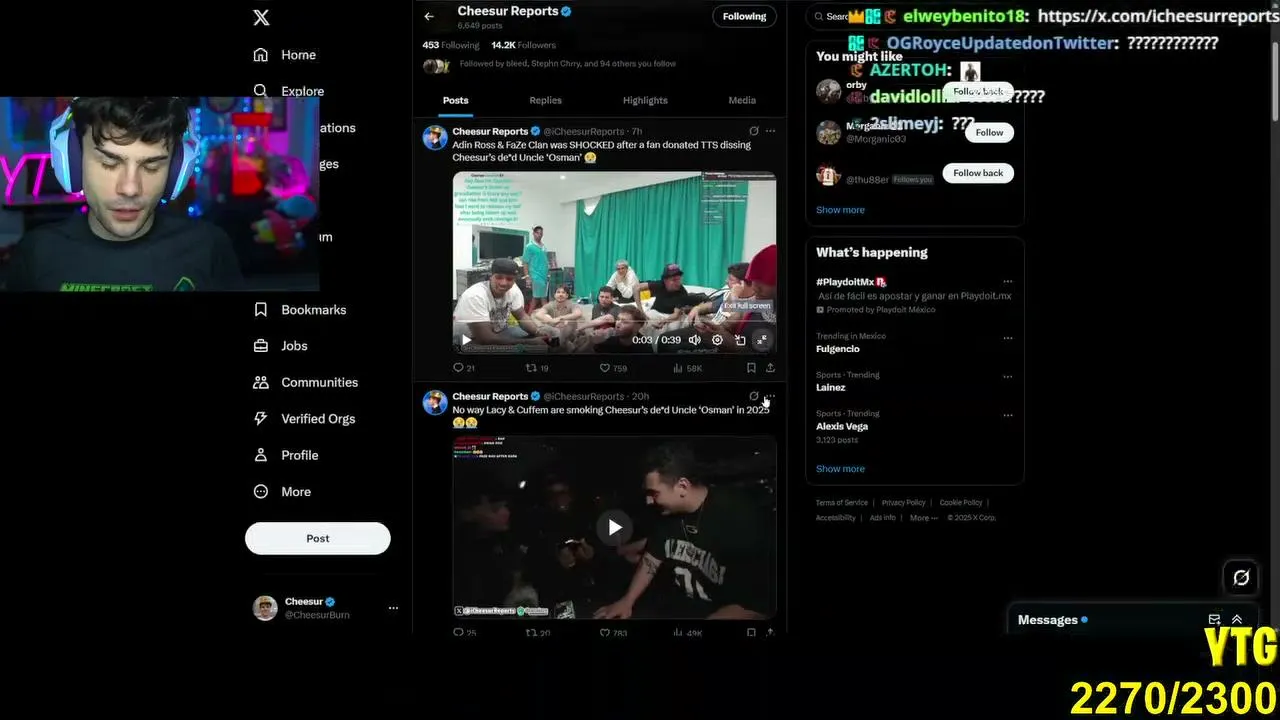The image size is (1280, 720).
Task: Click the Post button in the sidebar
Action: tap(318, 538)
